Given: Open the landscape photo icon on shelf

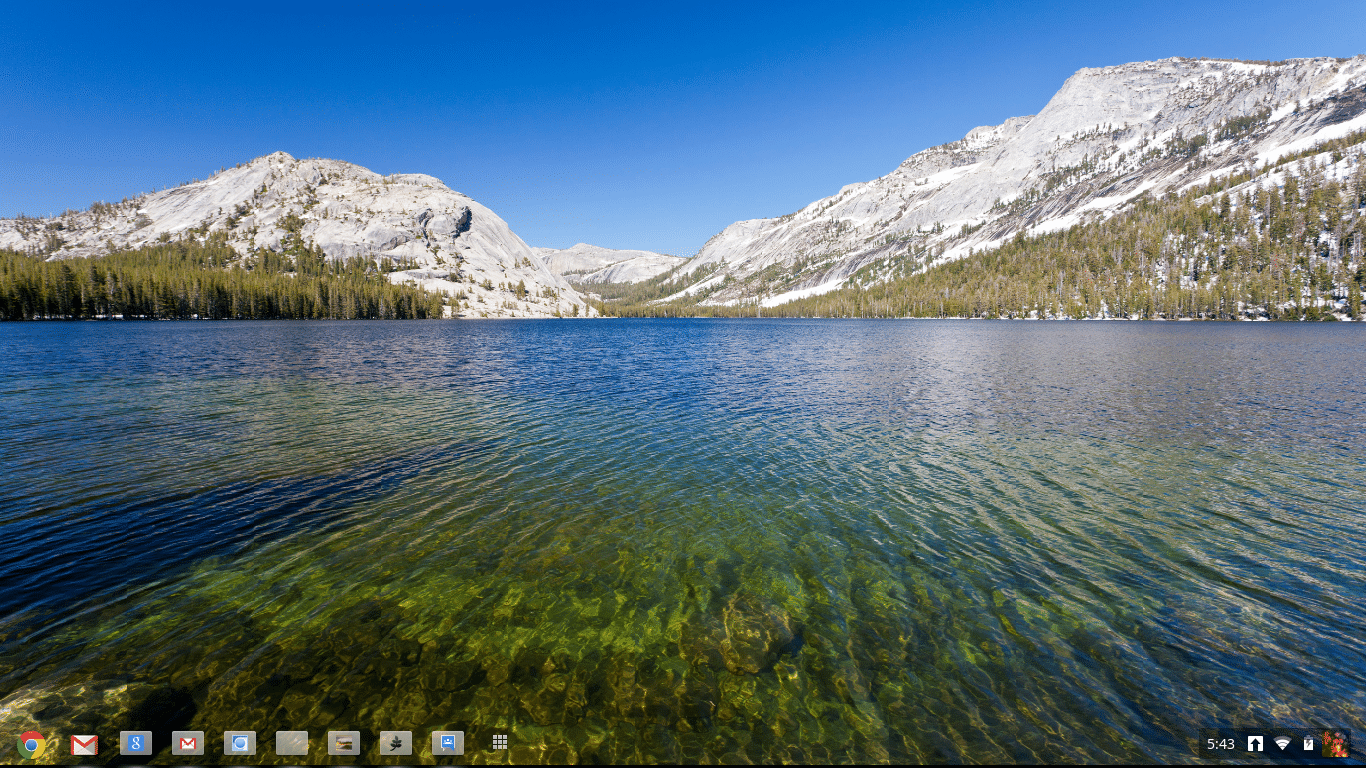Looking at the screenshot, I should [344, 743].
